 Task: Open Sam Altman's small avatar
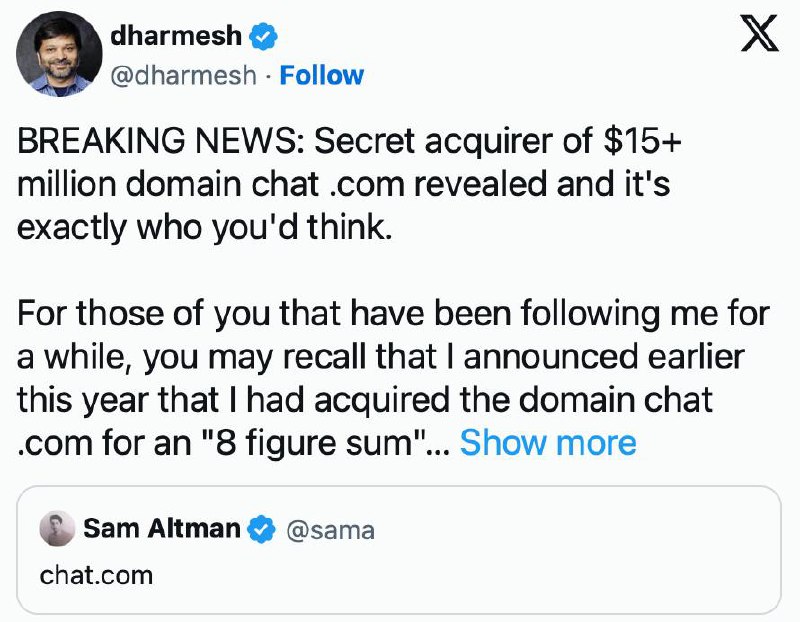(58, 529)
